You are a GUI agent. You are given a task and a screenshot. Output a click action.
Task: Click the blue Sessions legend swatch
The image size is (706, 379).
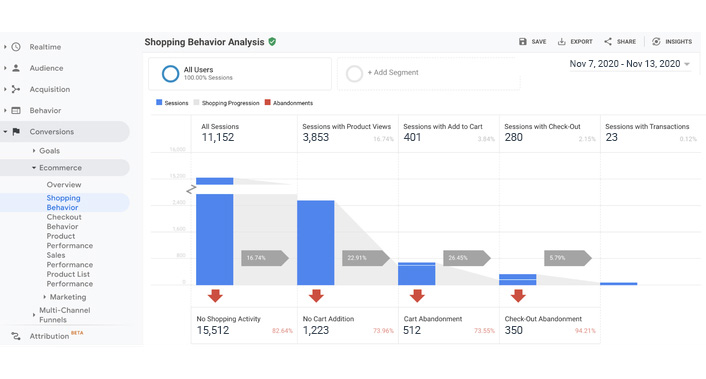[159, 102]
